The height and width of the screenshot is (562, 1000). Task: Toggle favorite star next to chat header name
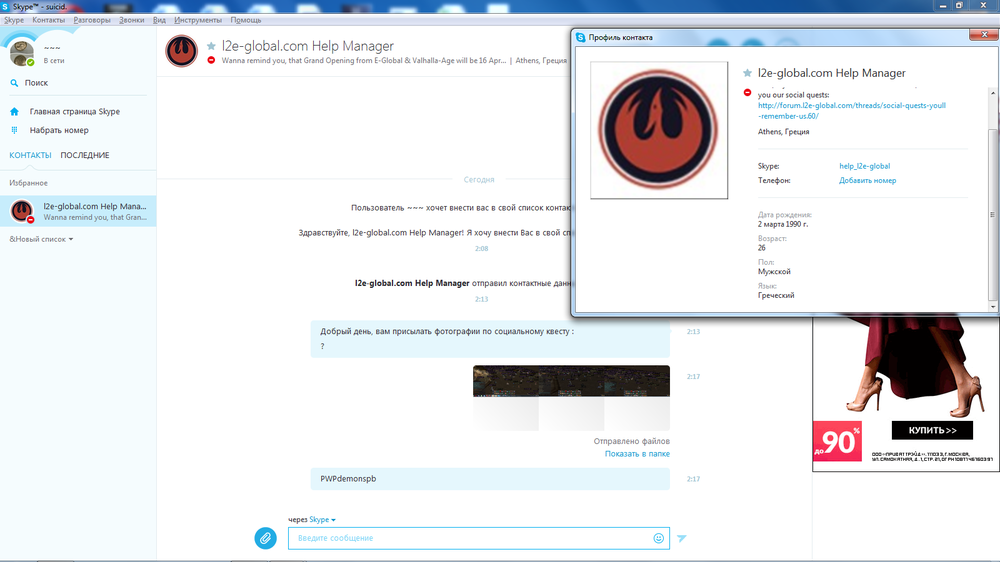tap(211, 46)
